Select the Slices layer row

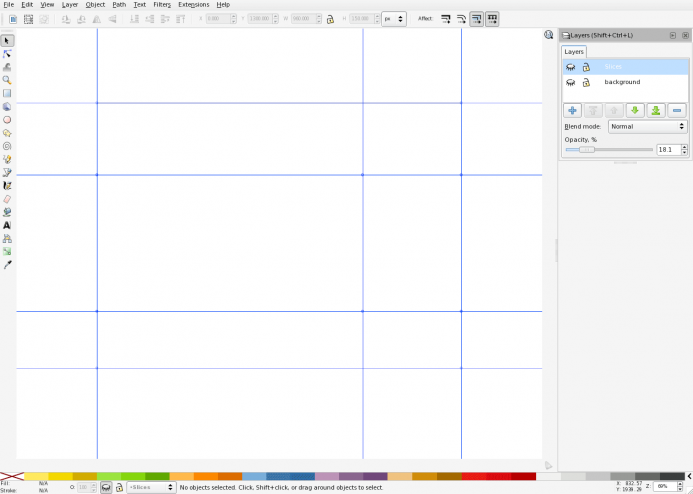pos(625,67)
